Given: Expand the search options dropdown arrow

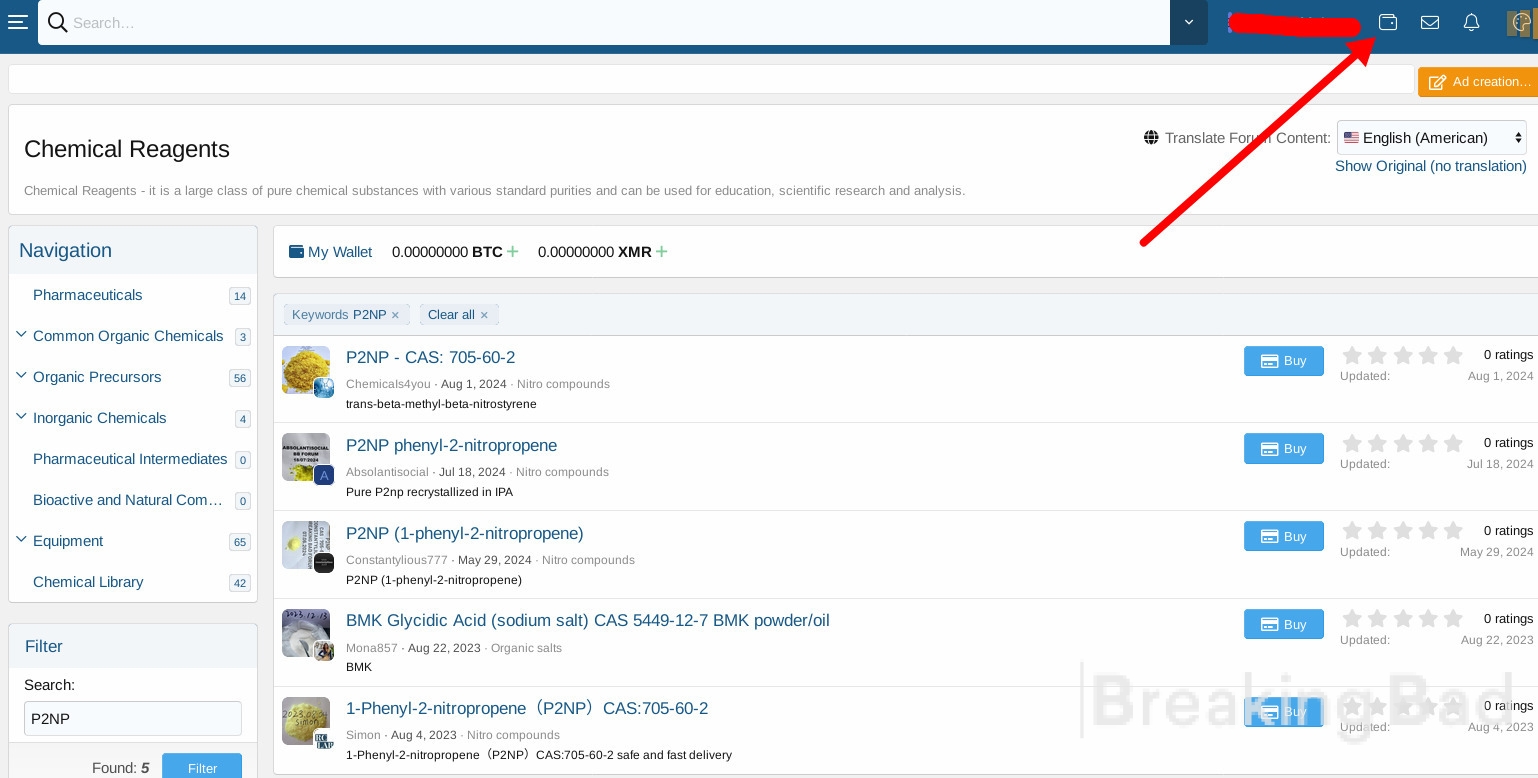Looking at the screenshot, I should coord(1189,22).
